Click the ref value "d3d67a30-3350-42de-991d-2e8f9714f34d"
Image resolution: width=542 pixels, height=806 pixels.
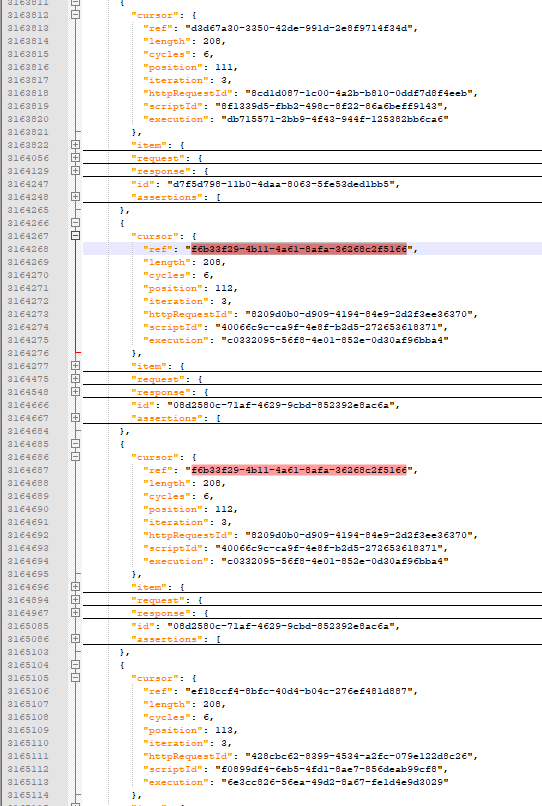[x=299, y=28]
